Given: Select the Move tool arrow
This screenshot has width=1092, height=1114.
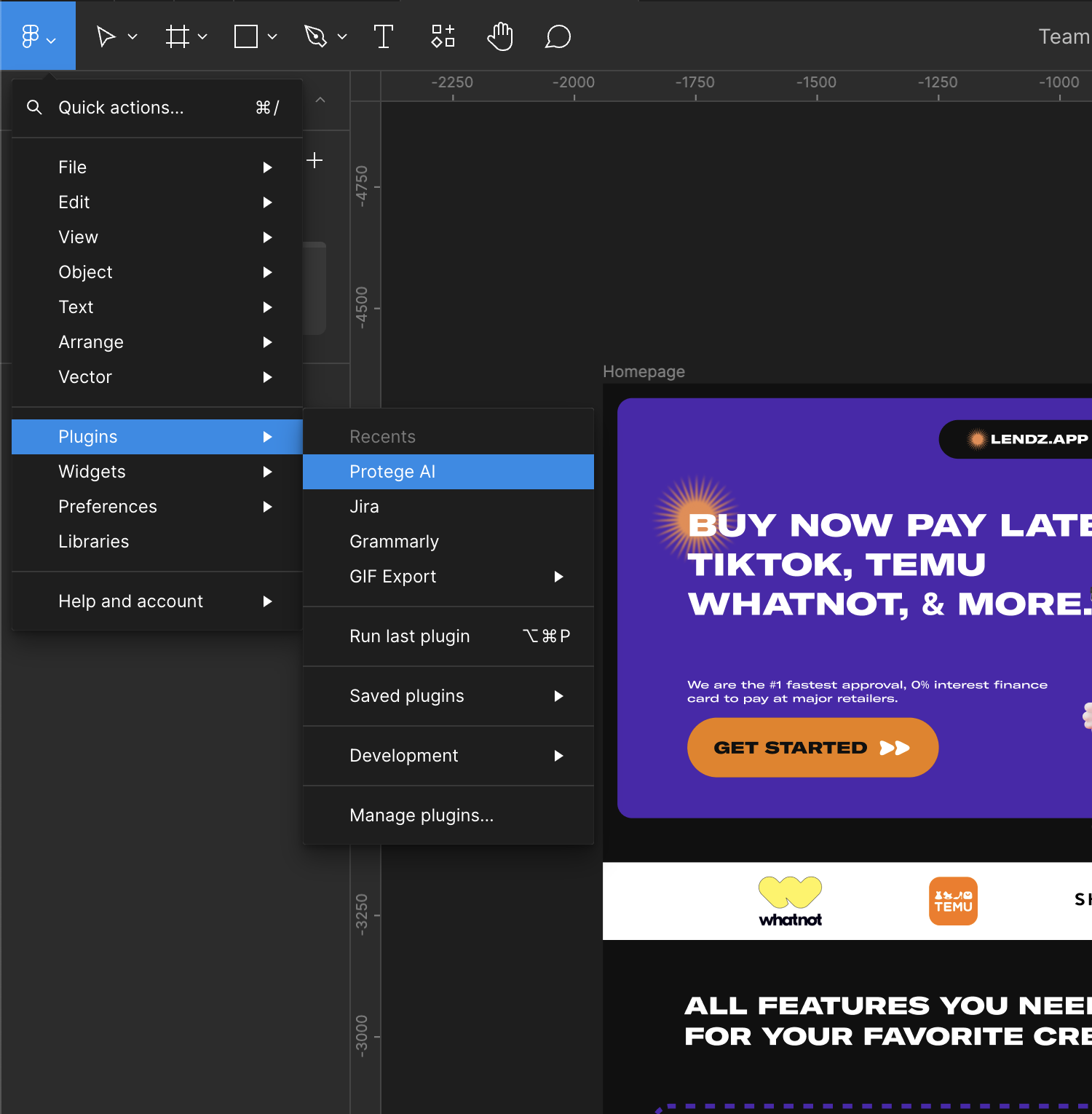Looking at the screenshot, I should [x=106, y=36].
